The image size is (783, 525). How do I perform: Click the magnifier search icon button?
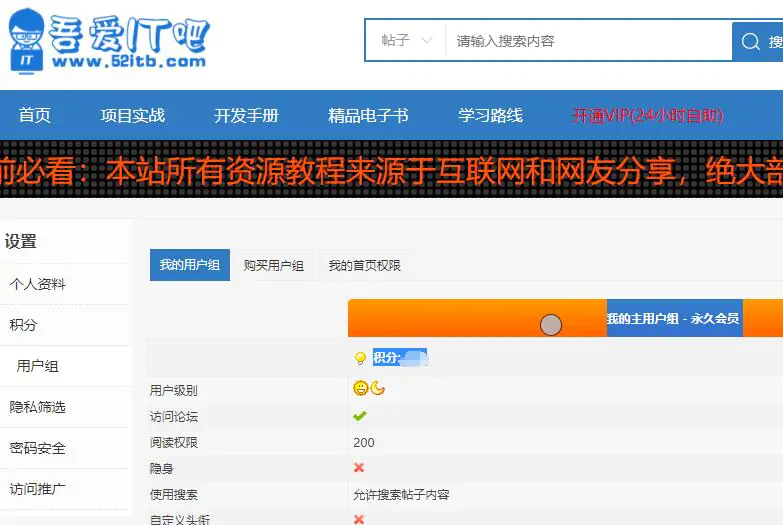(758, 41)
